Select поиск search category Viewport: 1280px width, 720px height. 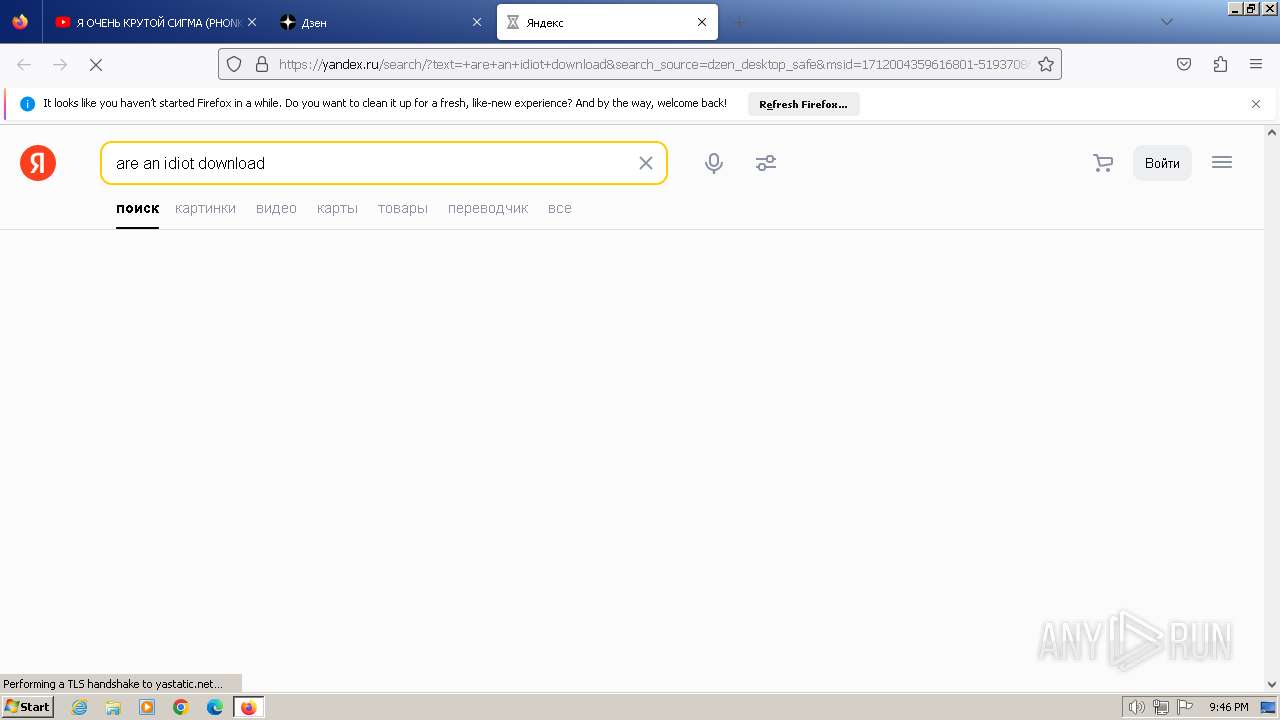tap(137, 208)
